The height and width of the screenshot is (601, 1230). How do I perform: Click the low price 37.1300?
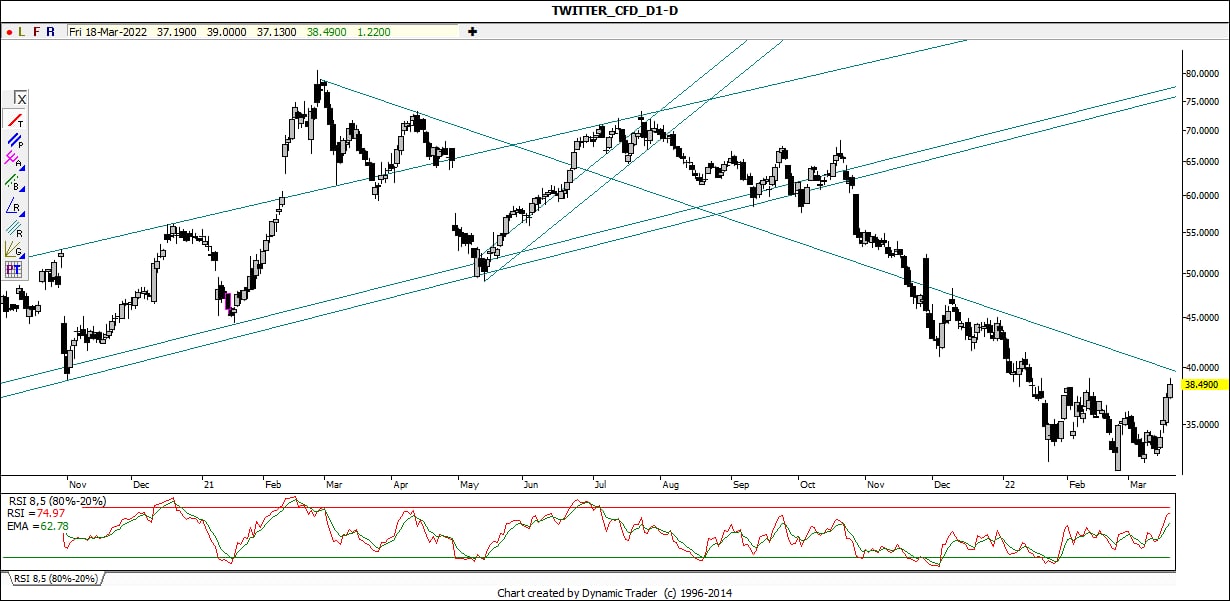276,32
